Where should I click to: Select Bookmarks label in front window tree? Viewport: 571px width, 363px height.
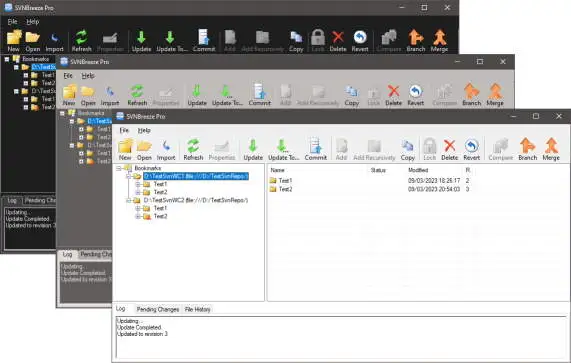tap(148, 168)
